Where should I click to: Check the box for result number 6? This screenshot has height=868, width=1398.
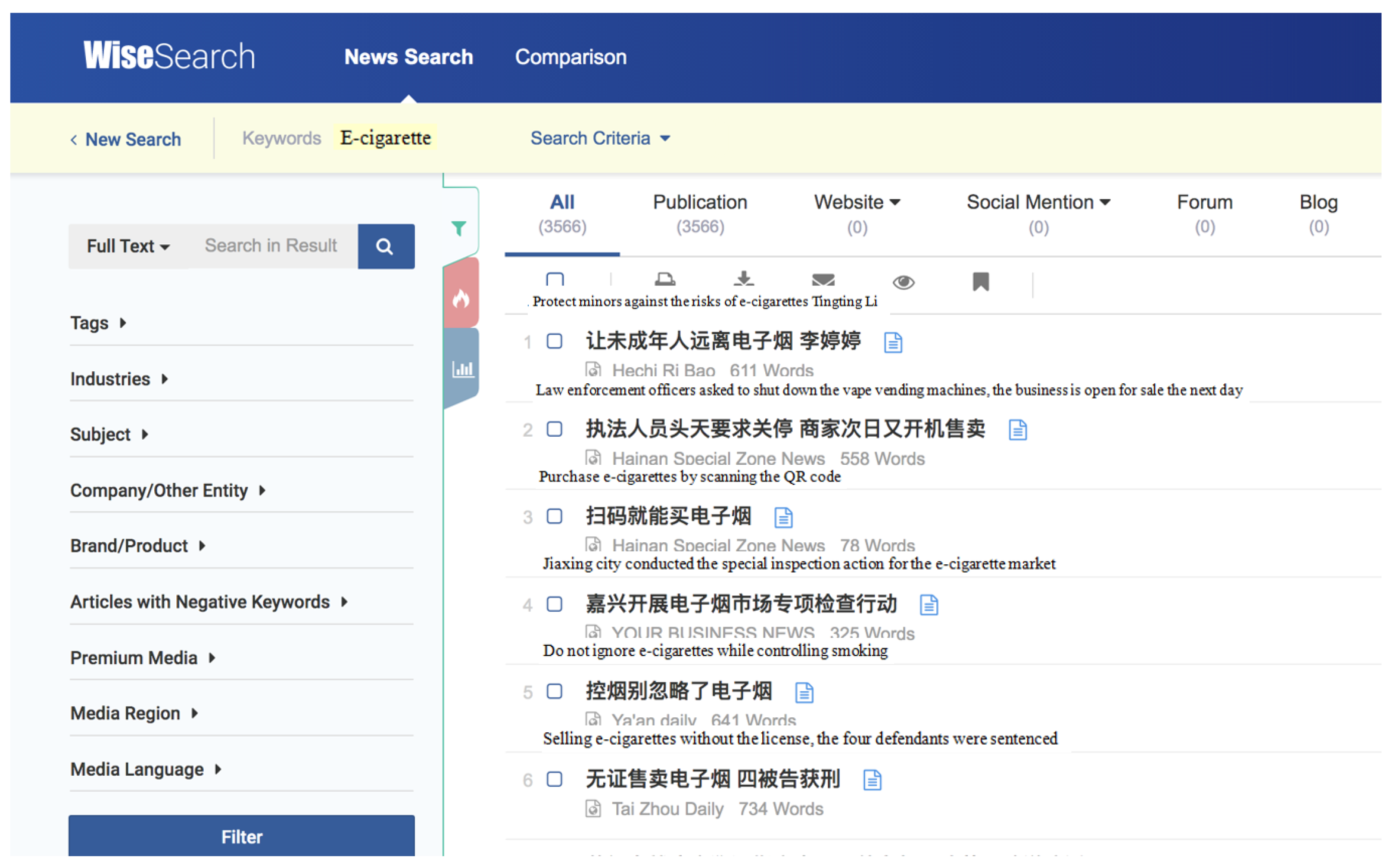pos(554,779)
